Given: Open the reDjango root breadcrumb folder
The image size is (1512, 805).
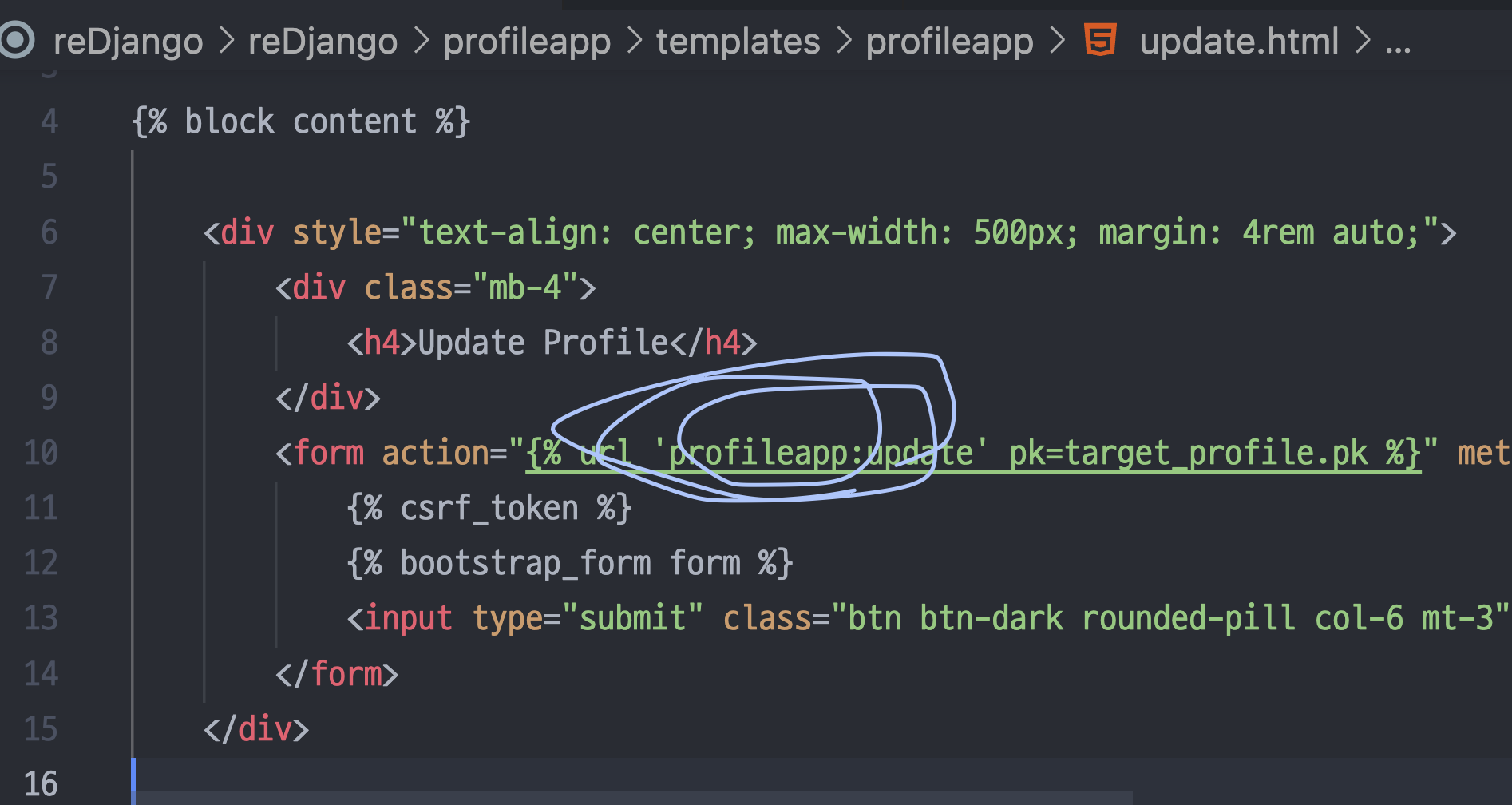Looking at the screenshot, I should (128, 42).
